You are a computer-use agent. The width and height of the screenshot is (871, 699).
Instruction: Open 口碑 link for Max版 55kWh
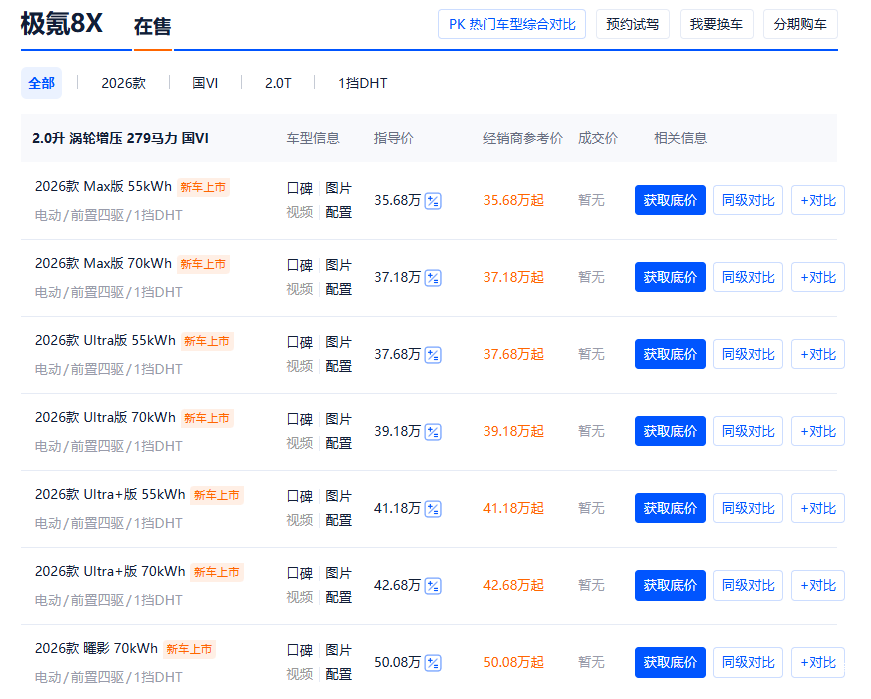click(x=300, y=188)
